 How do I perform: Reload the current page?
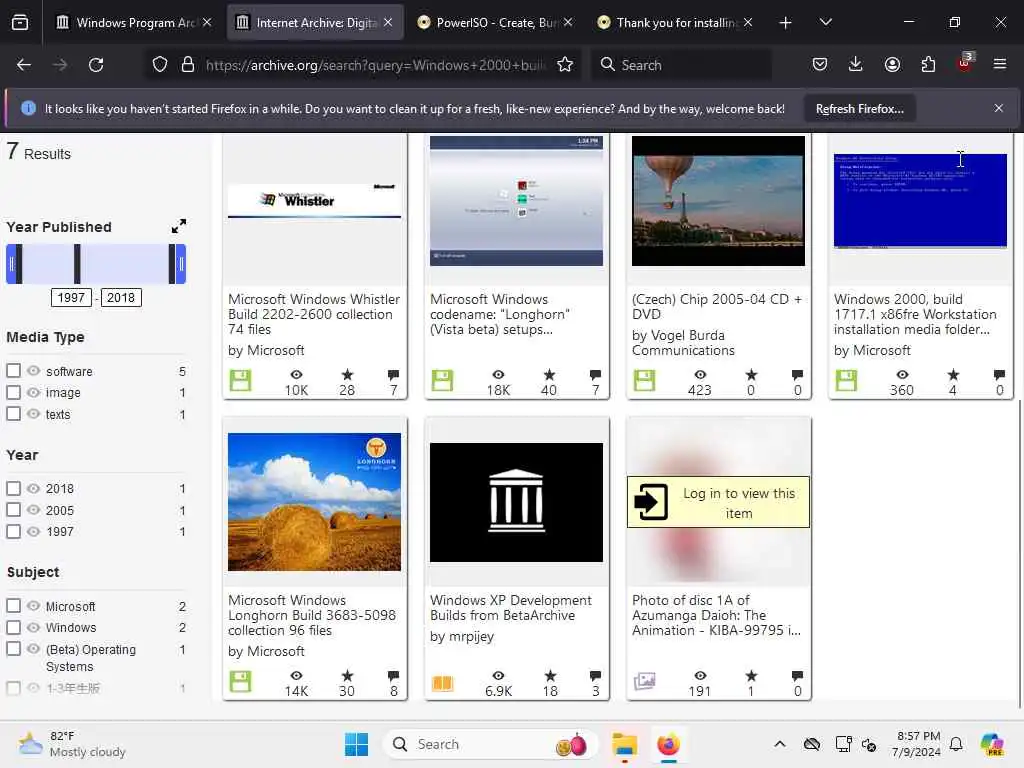[x=96, y=65]
